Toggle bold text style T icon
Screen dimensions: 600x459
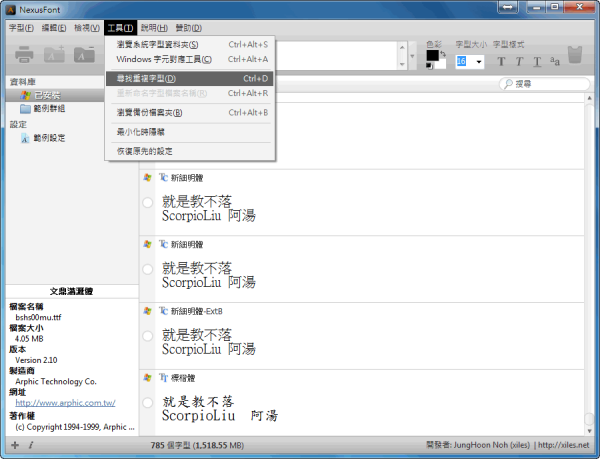coord(501,62)
